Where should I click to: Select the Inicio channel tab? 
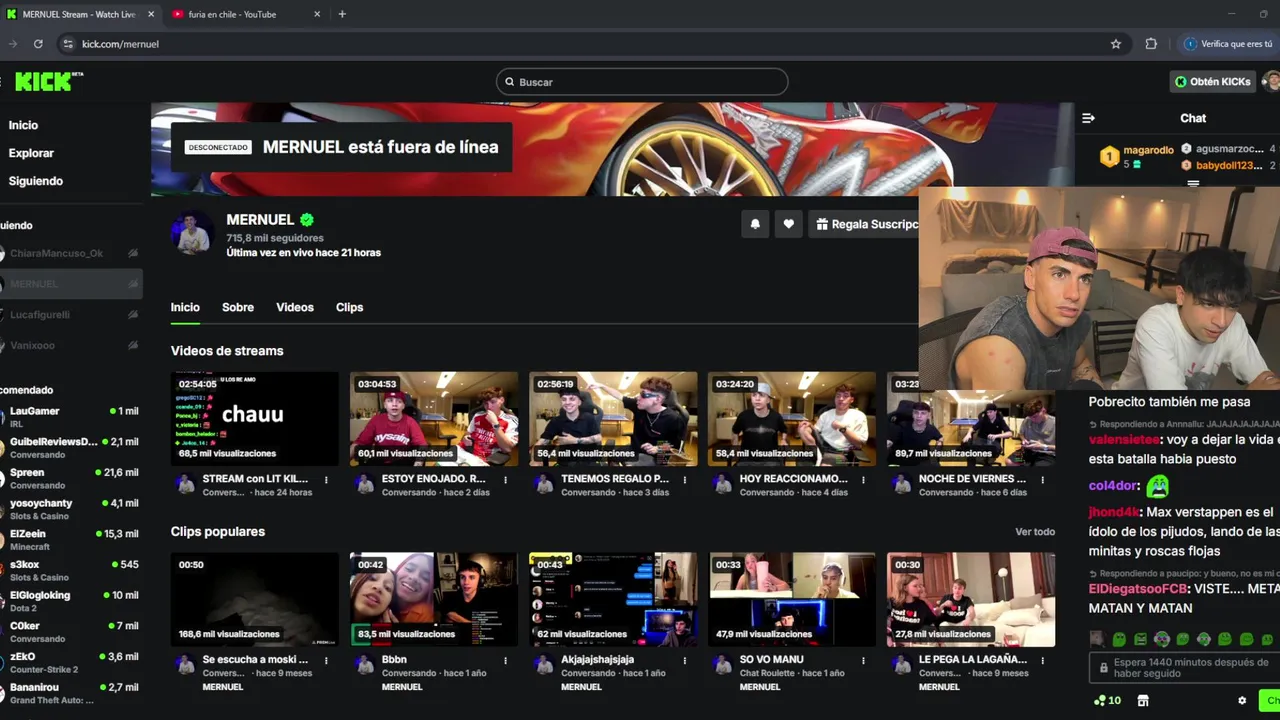185,307
